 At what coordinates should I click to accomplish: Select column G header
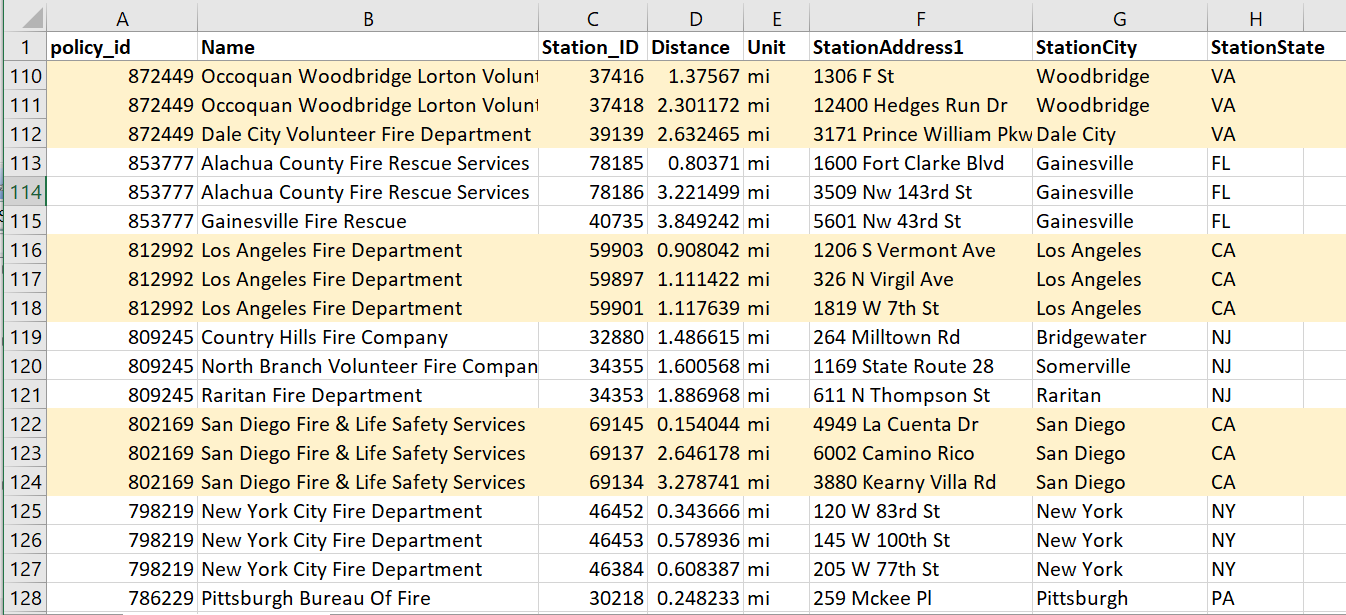tap(1120, 18)
